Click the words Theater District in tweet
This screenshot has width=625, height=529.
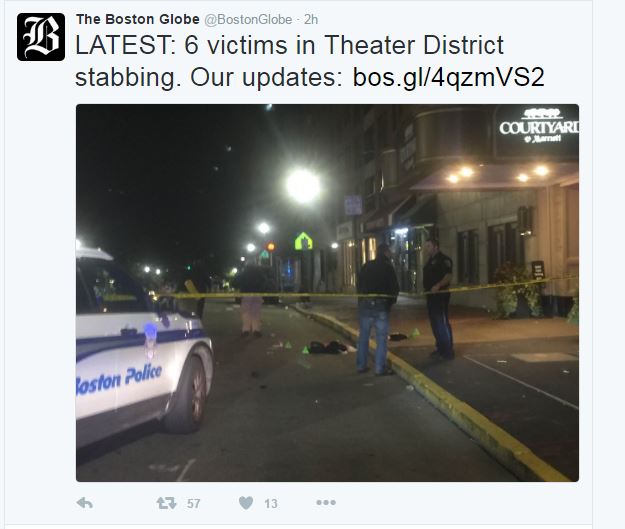pos(415,45)
